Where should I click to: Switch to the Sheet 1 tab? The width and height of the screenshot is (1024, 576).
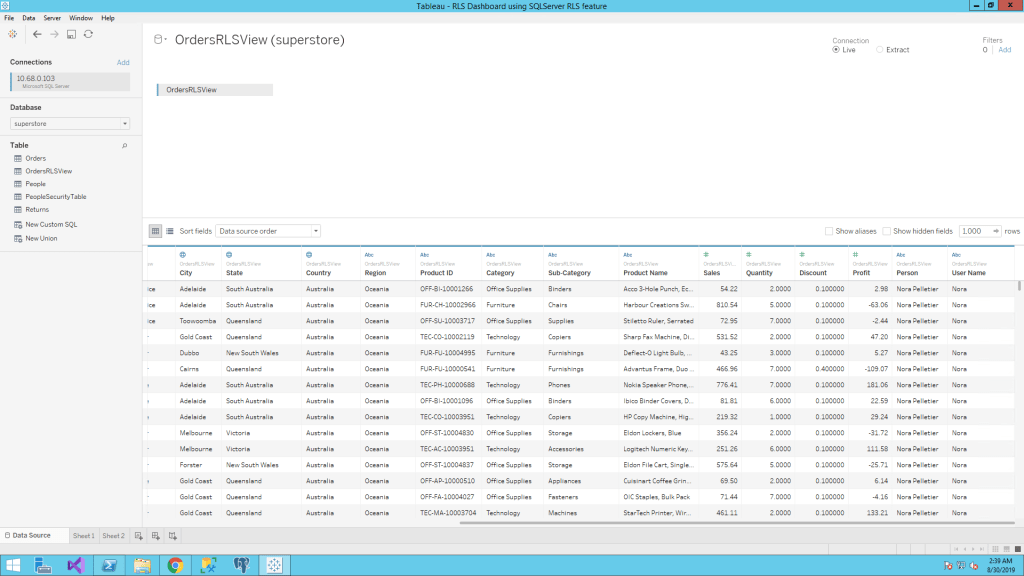pyautogui.click(x=83, y=536)
